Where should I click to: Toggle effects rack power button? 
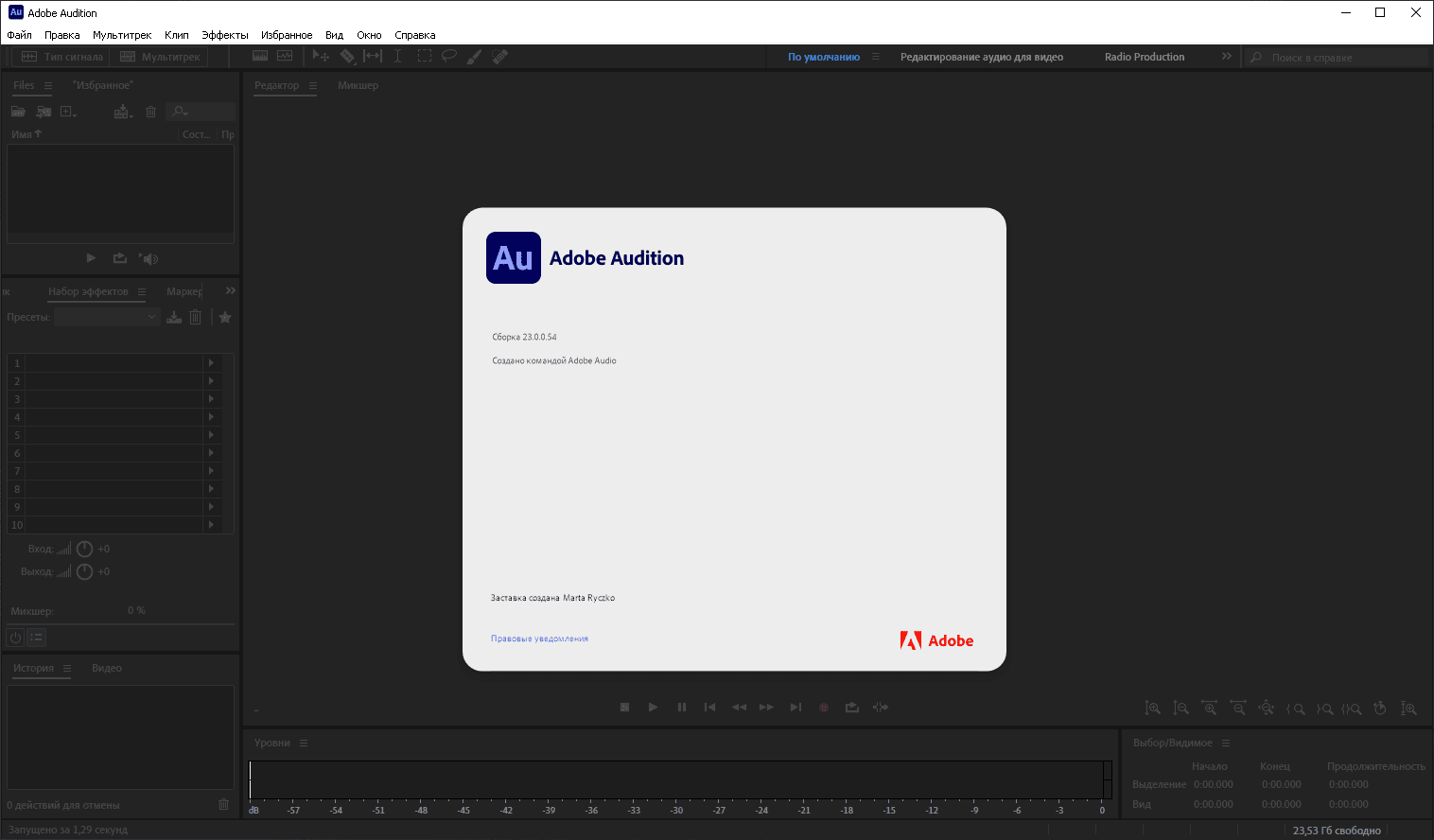(15, 638)
